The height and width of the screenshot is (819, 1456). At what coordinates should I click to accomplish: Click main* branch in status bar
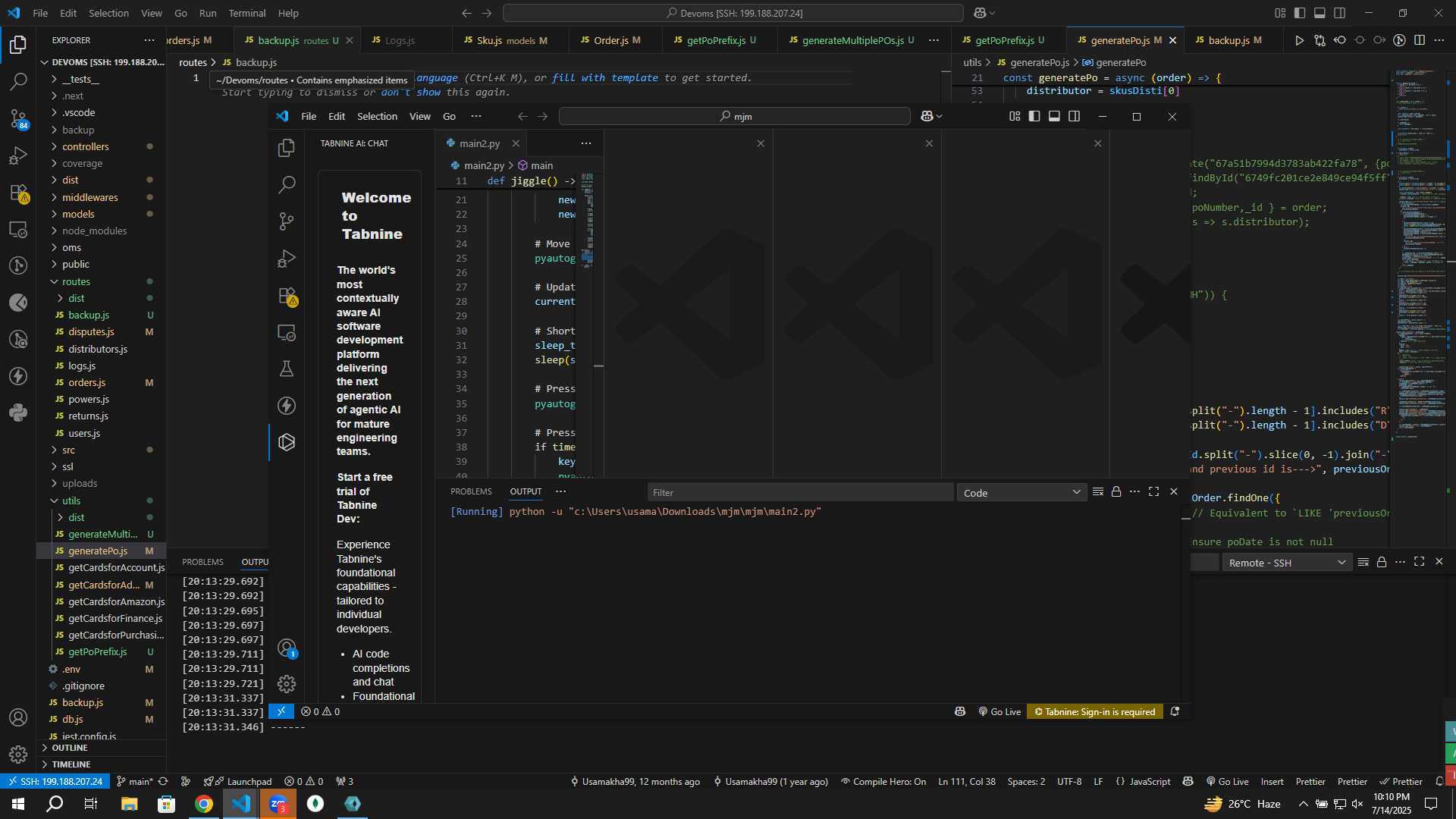coord(134,782)
